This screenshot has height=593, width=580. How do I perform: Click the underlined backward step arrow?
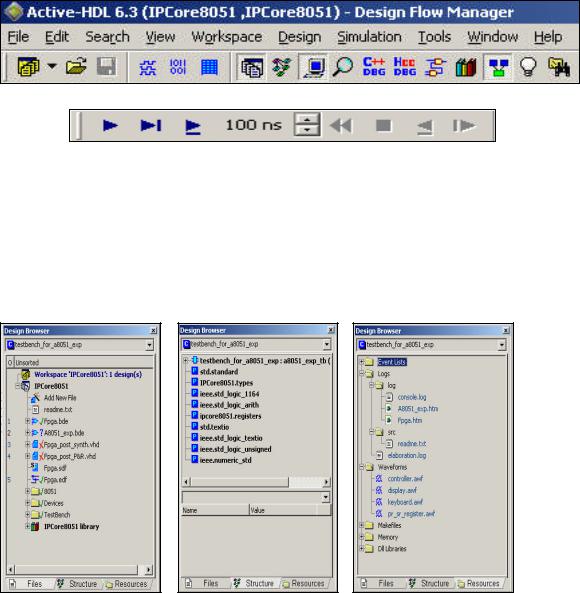(425, 127)
